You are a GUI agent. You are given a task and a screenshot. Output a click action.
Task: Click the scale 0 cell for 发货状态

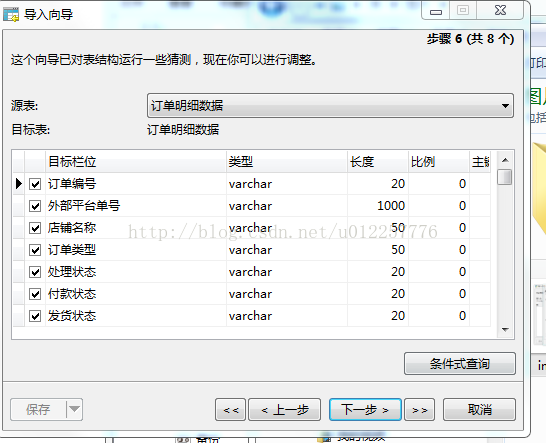coord(439,316)
